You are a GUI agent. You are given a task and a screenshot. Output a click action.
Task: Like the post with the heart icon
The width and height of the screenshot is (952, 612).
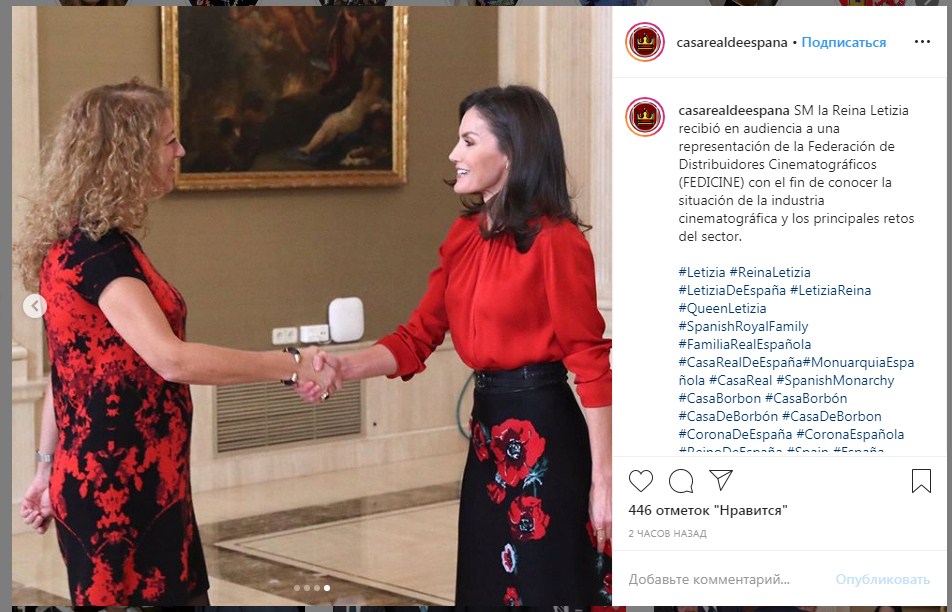tap(641, 481)
